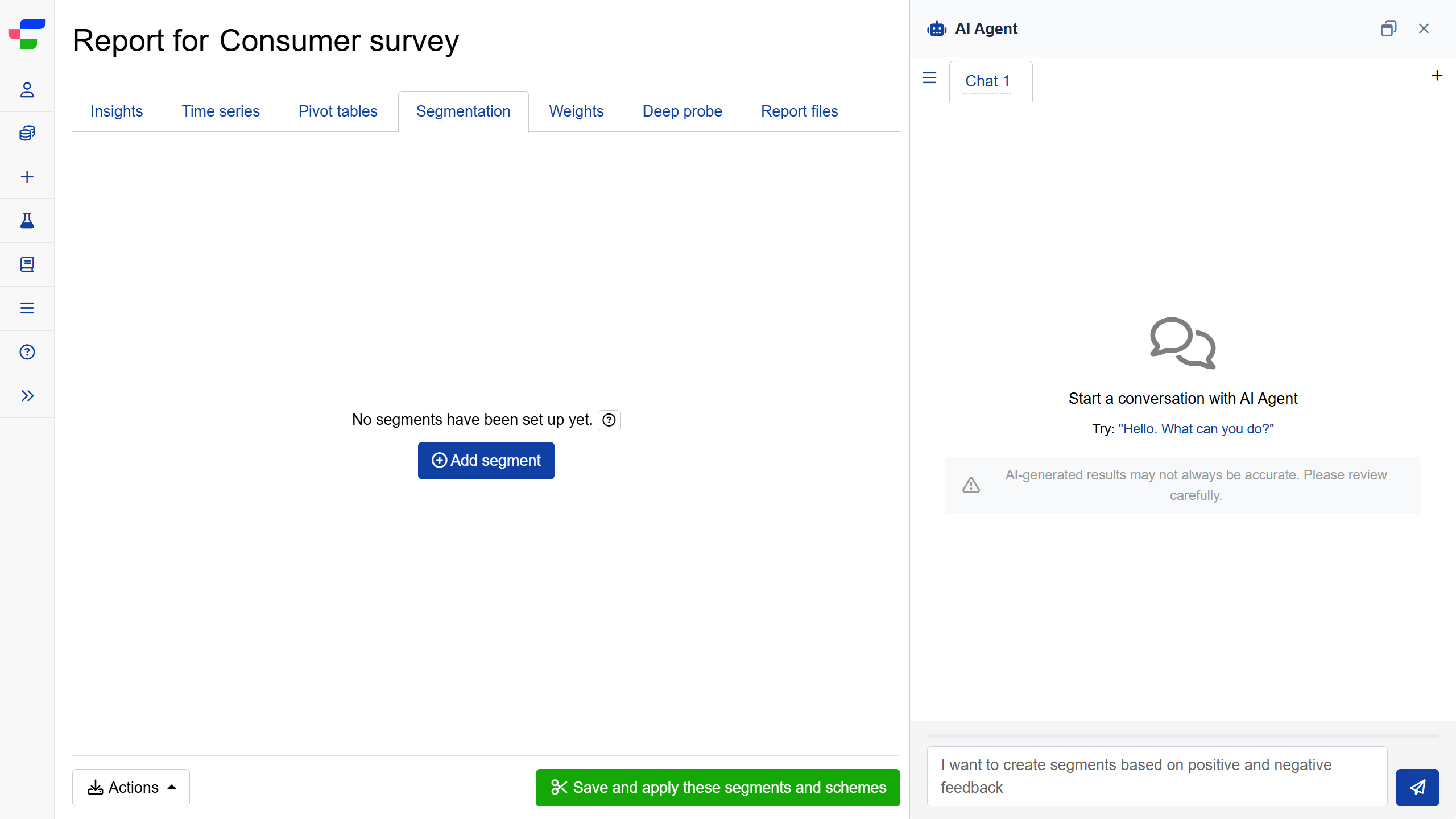1456x819 pixels.
Task: Expand the sidebar with double chevron
Action: point(27,396)
